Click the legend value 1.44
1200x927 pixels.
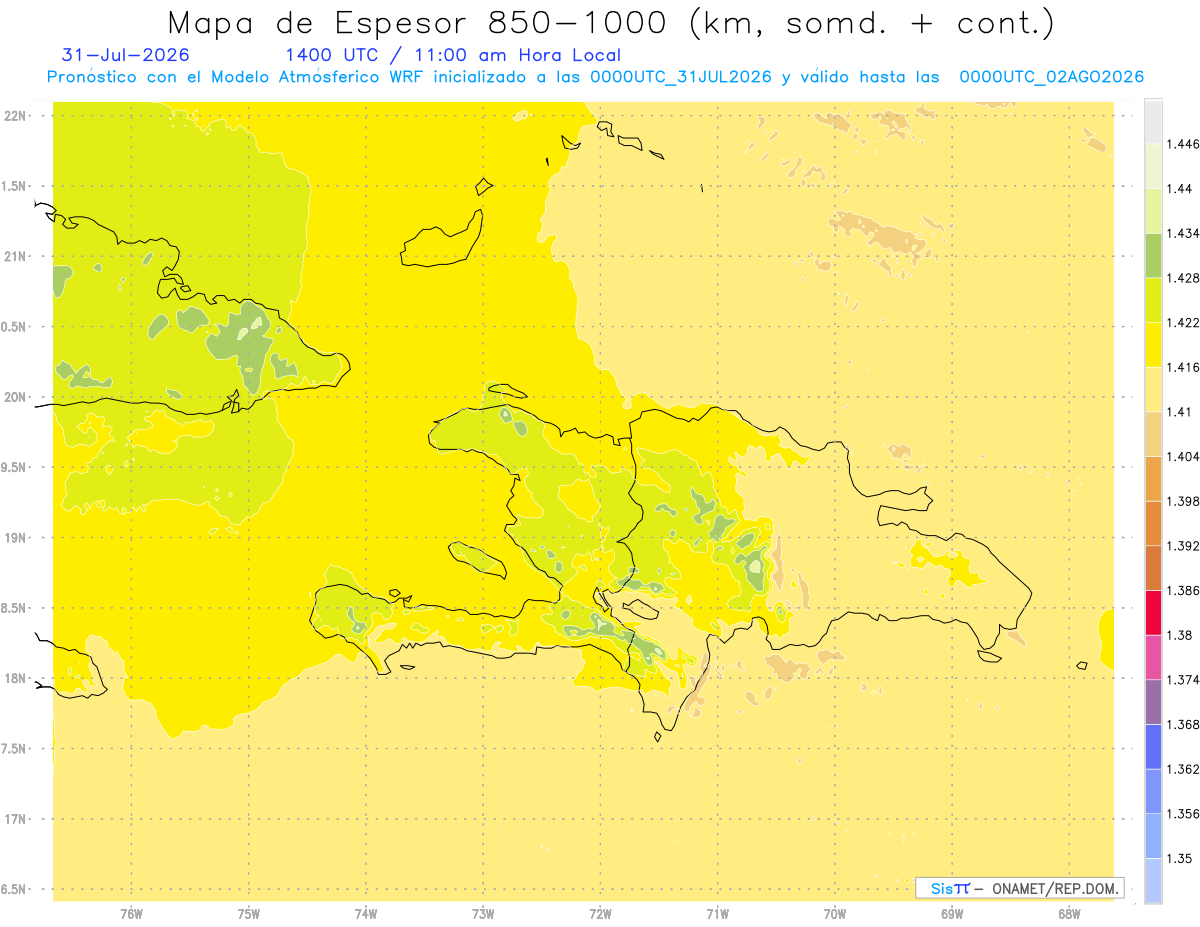point(1180,188)
